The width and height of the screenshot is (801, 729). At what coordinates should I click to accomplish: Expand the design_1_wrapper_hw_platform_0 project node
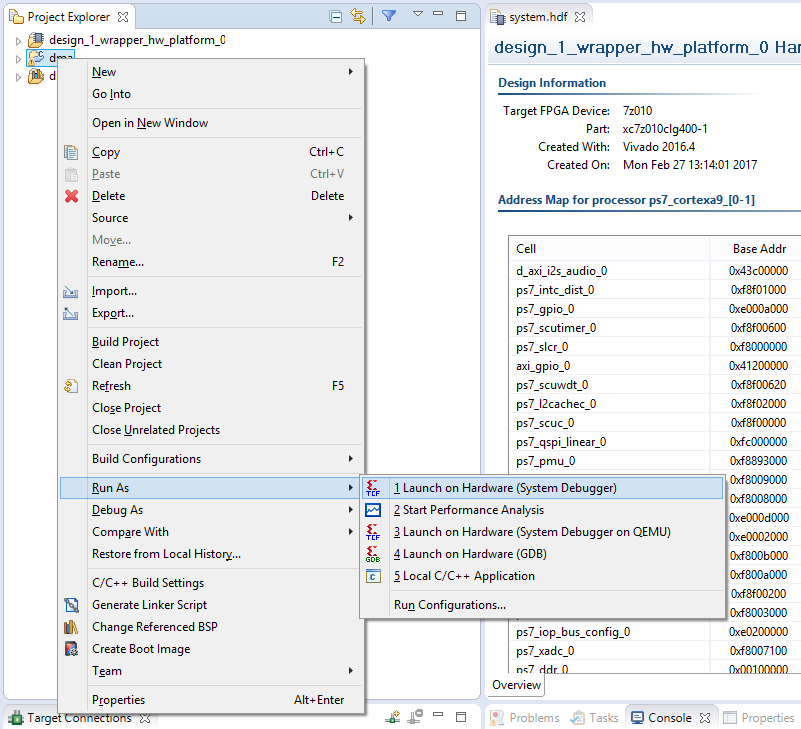coord(18,41)
